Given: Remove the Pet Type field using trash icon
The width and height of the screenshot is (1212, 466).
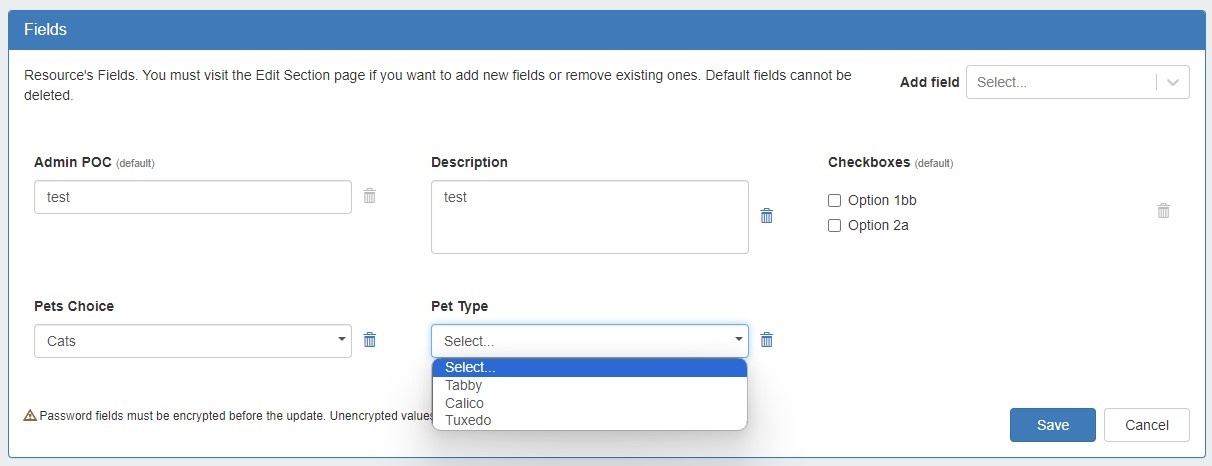Looking at the screenshot, I should pyautogui.click(x=767, y=340).
